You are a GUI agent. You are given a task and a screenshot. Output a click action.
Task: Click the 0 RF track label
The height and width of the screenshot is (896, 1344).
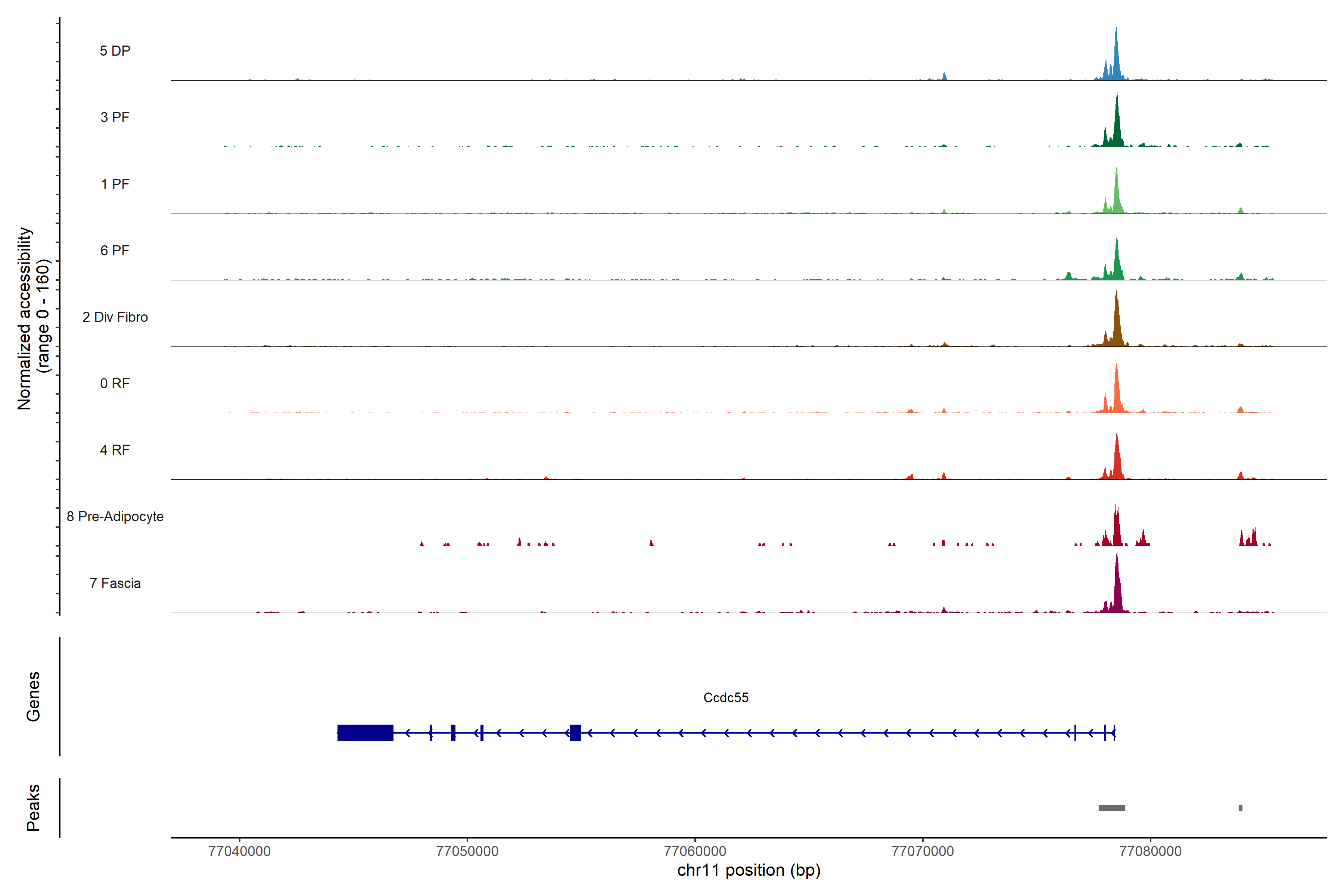(115, 383)
